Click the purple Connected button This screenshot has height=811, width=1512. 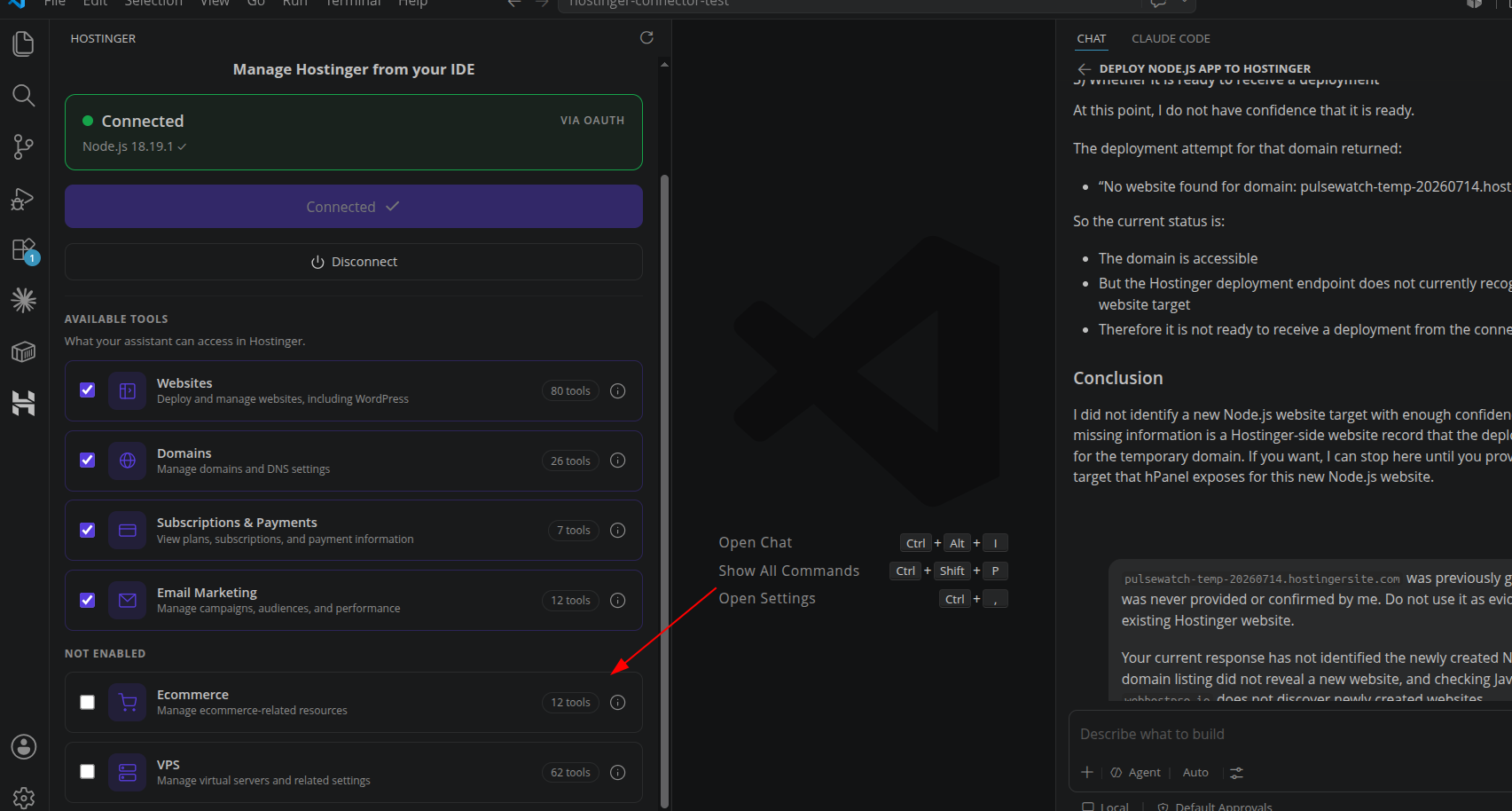click(354, 207)
